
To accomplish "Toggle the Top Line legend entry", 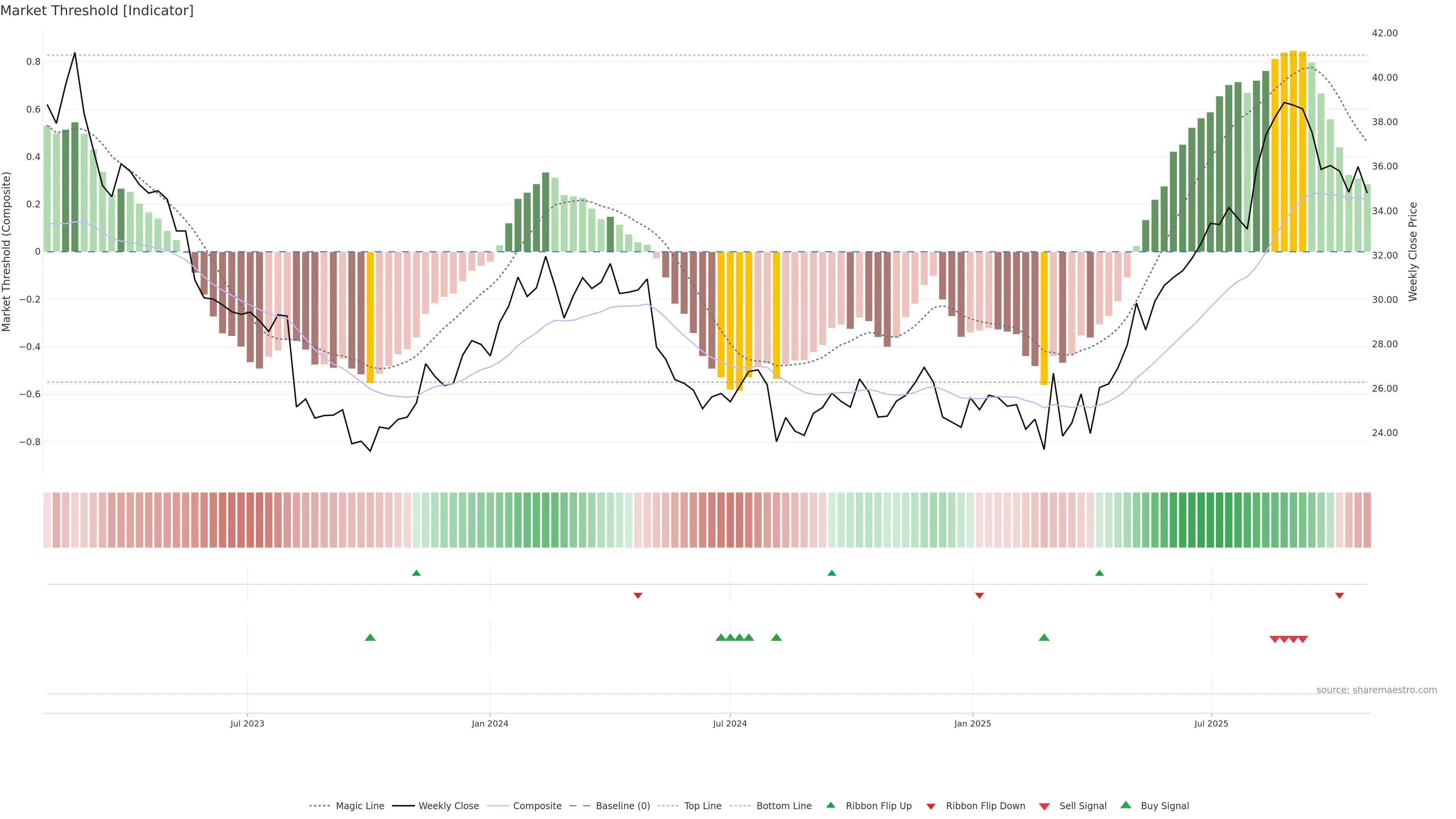I will tap(703, 806).
